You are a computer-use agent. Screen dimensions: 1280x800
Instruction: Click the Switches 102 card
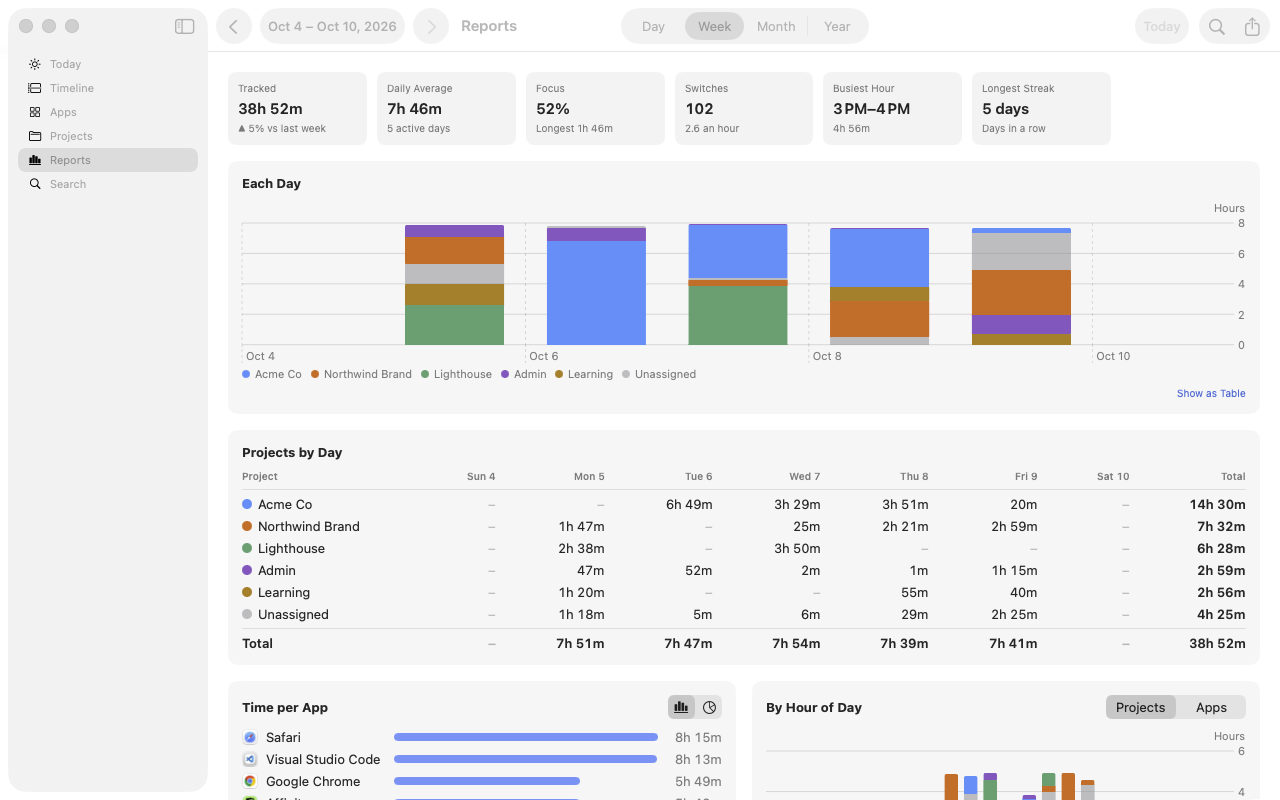[744, 108]
